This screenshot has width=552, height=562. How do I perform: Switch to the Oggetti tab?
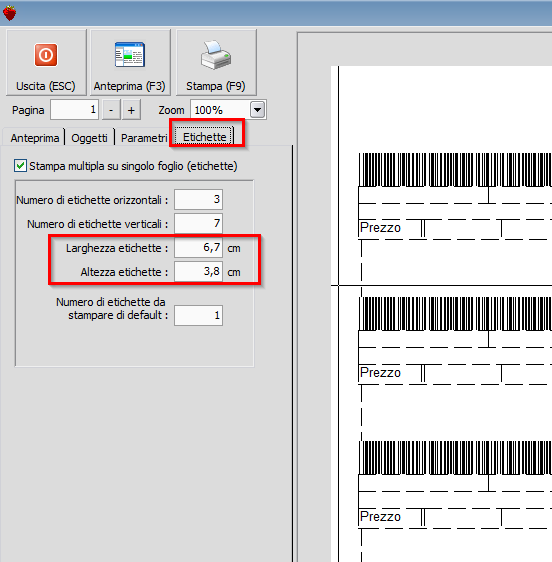coord(89,138)
